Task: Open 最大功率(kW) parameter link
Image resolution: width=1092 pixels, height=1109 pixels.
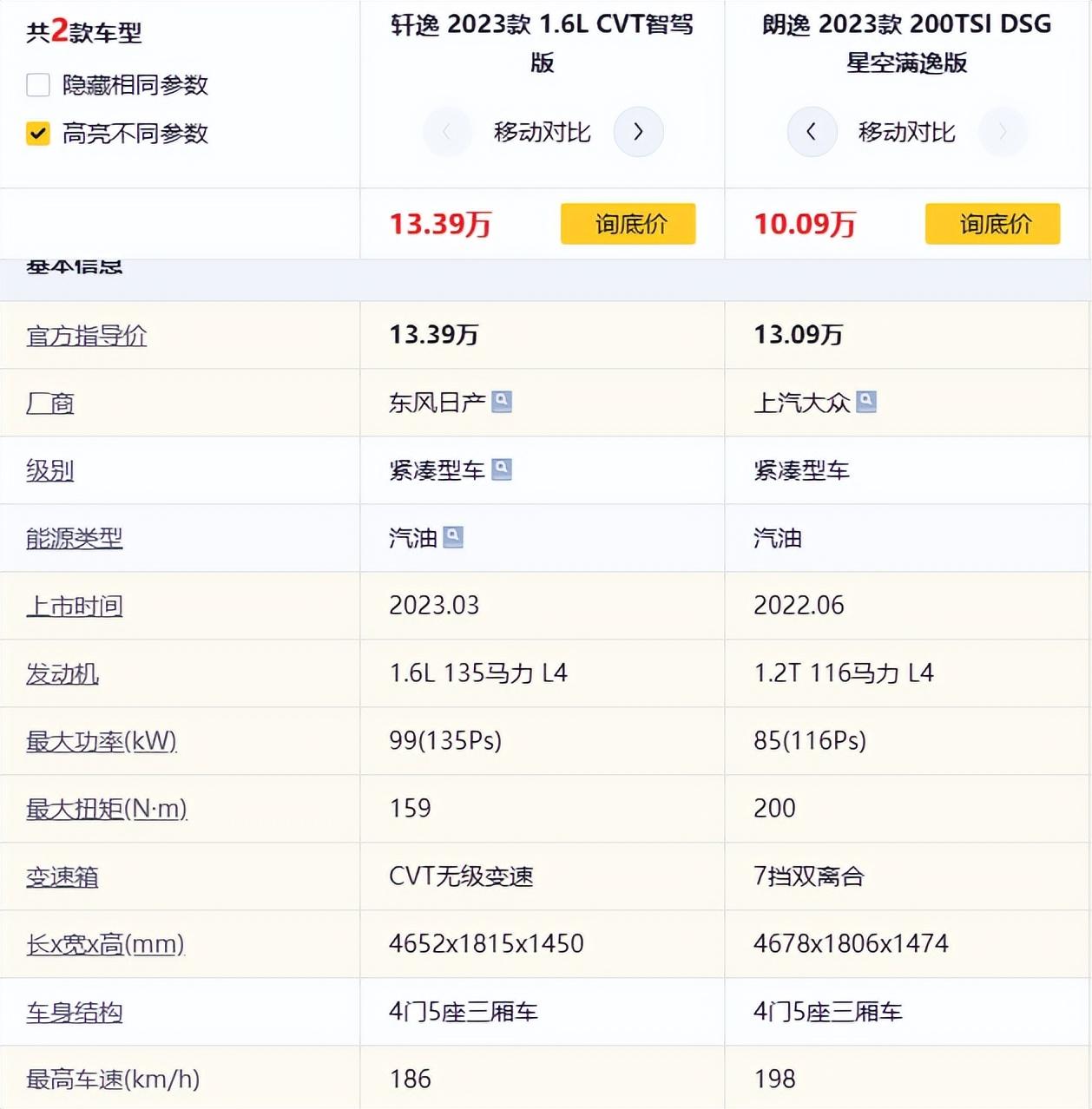Action: click(102, 741)
